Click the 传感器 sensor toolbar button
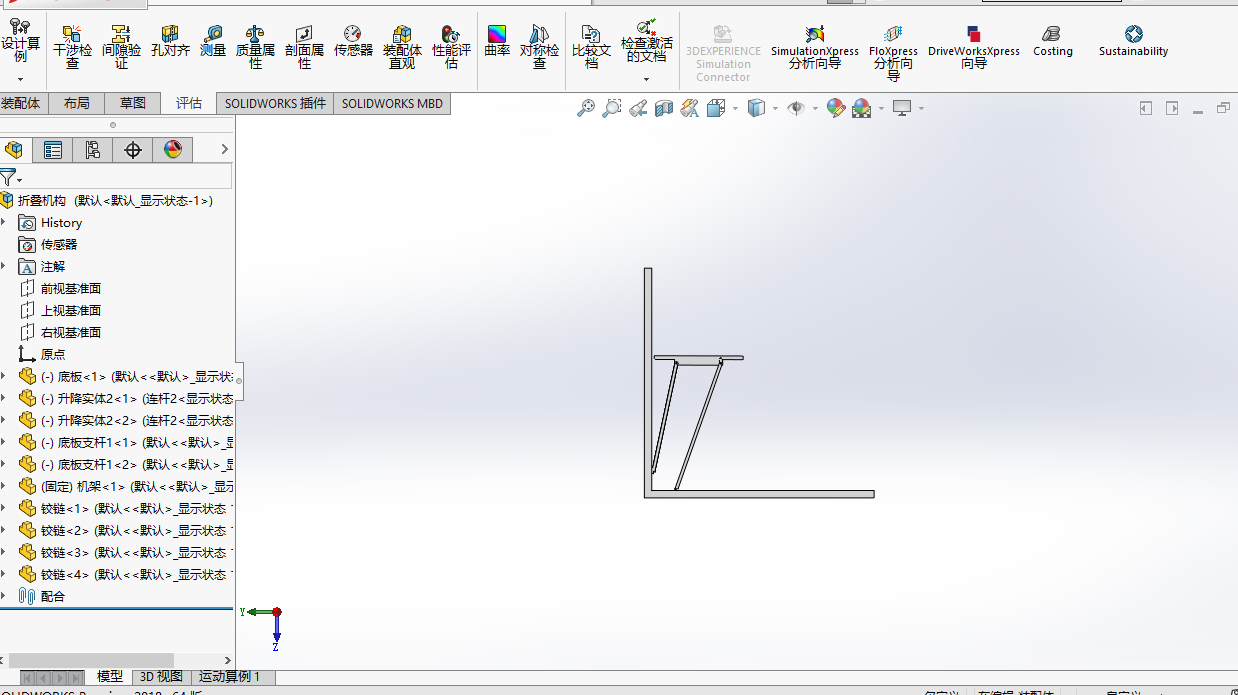The height and width of the screenshot is (695, 1238). [x=353, y=41]
